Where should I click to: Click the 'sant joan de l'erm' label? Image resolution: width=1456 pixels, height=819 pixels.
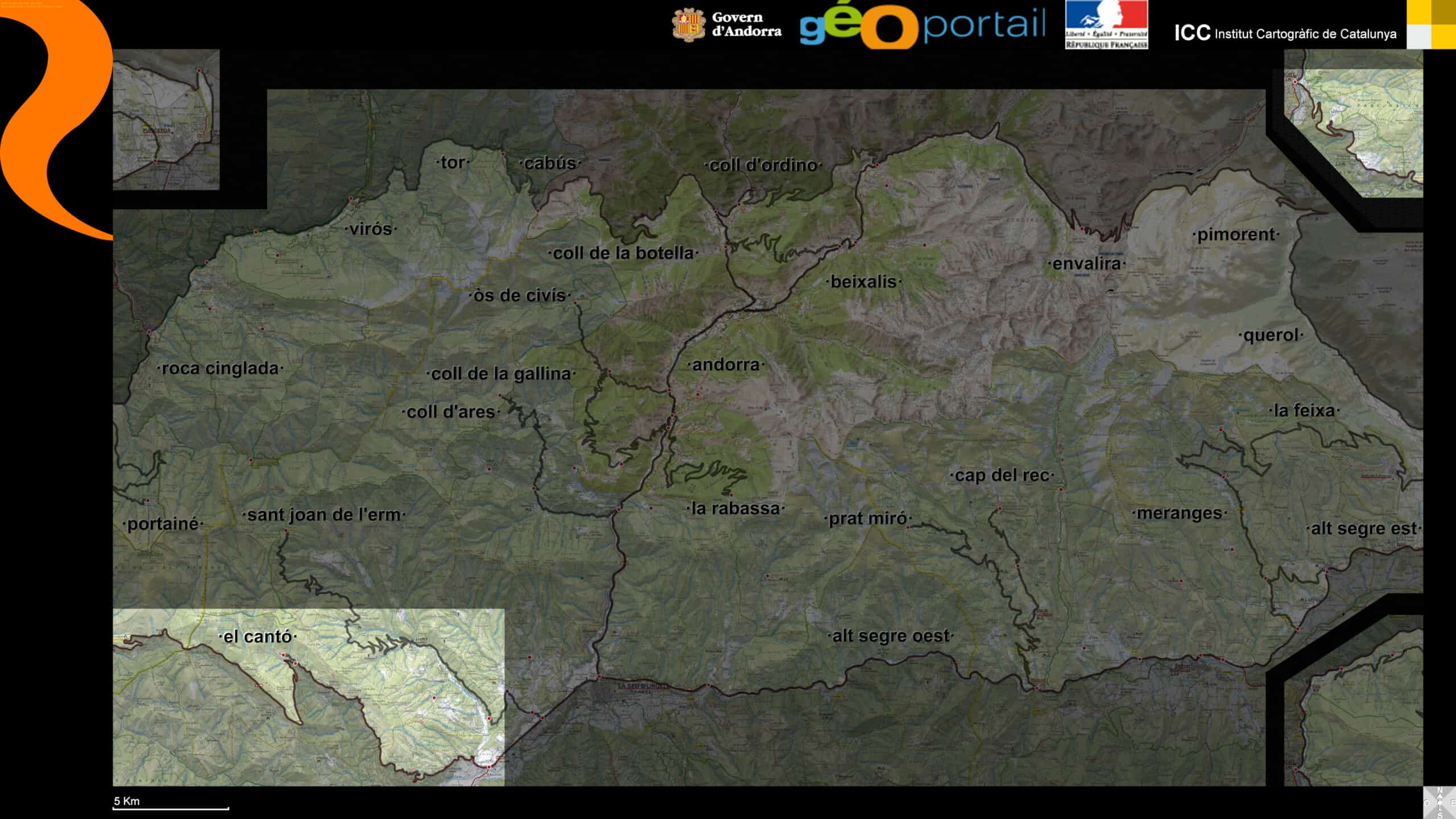coord(324,515)
